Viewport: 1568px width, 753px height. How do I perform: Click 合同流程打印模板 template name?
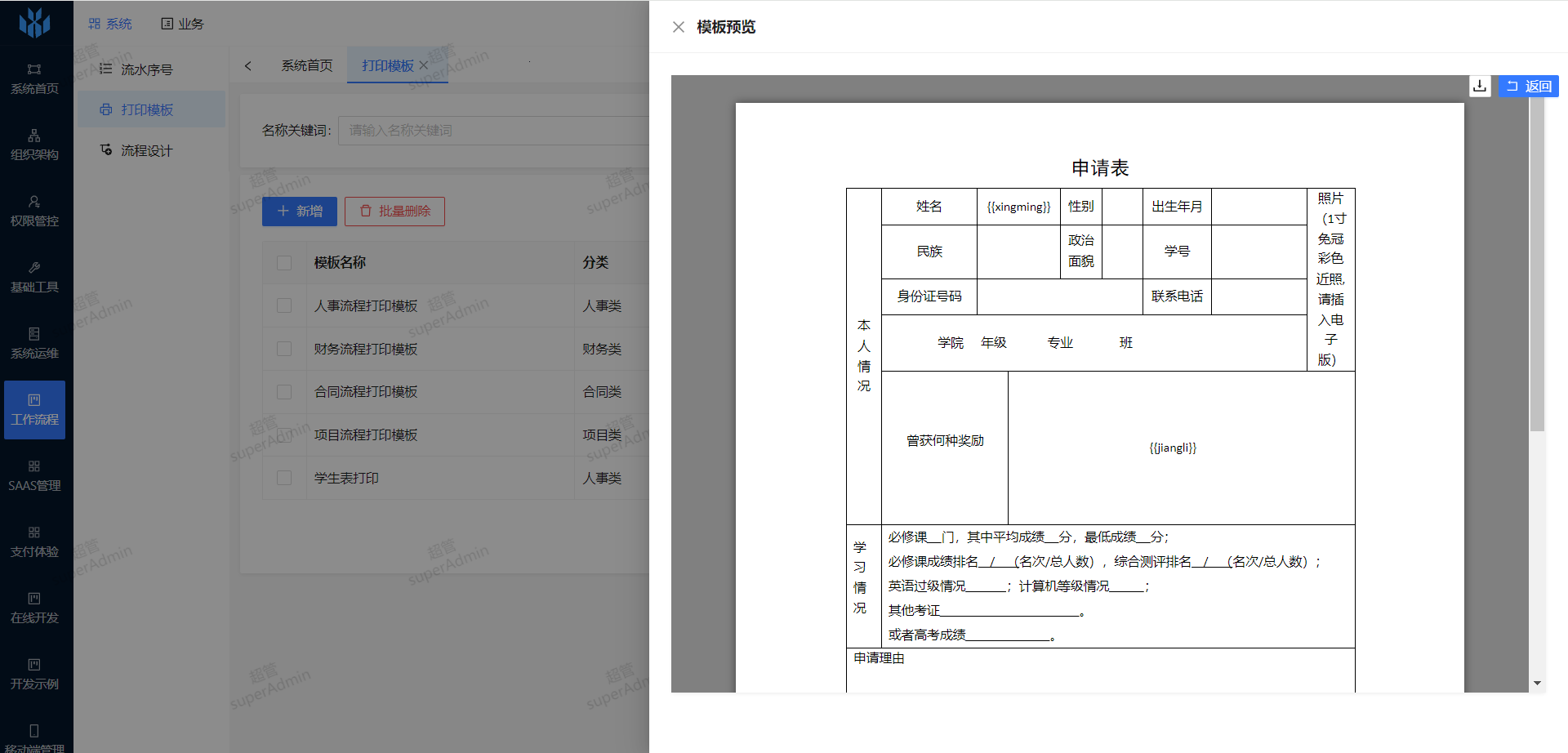[x=366, y=392]
